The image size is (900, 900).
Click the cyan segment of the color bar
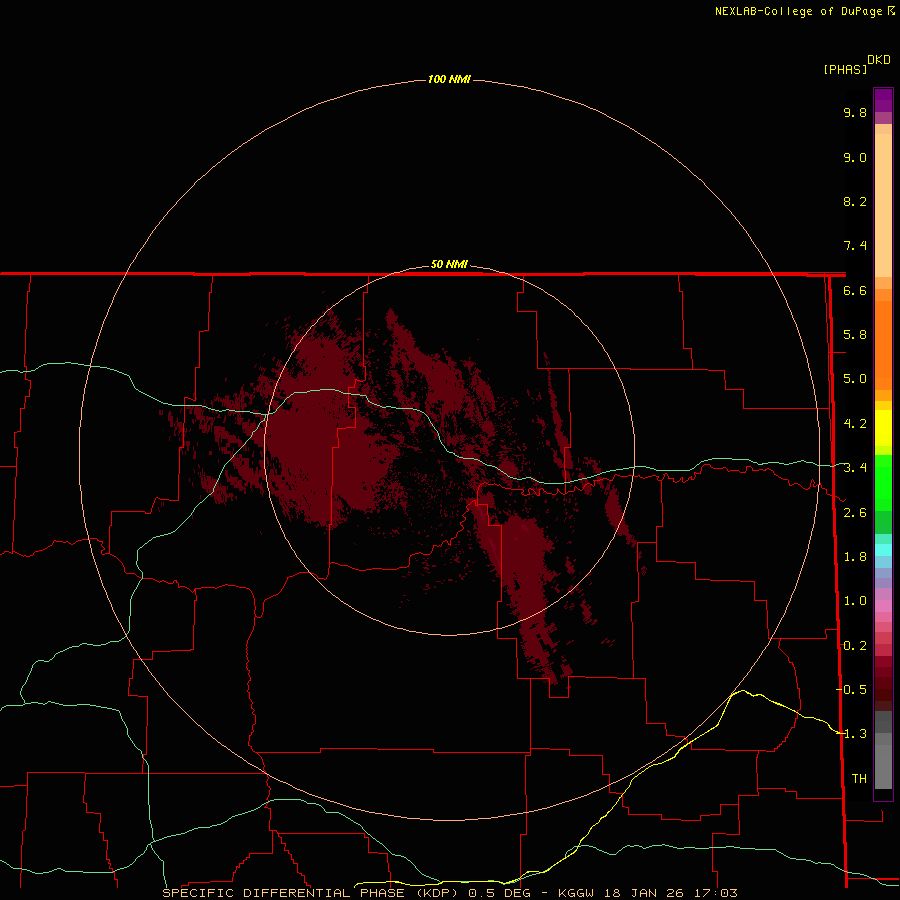click(x=883, y=549)
